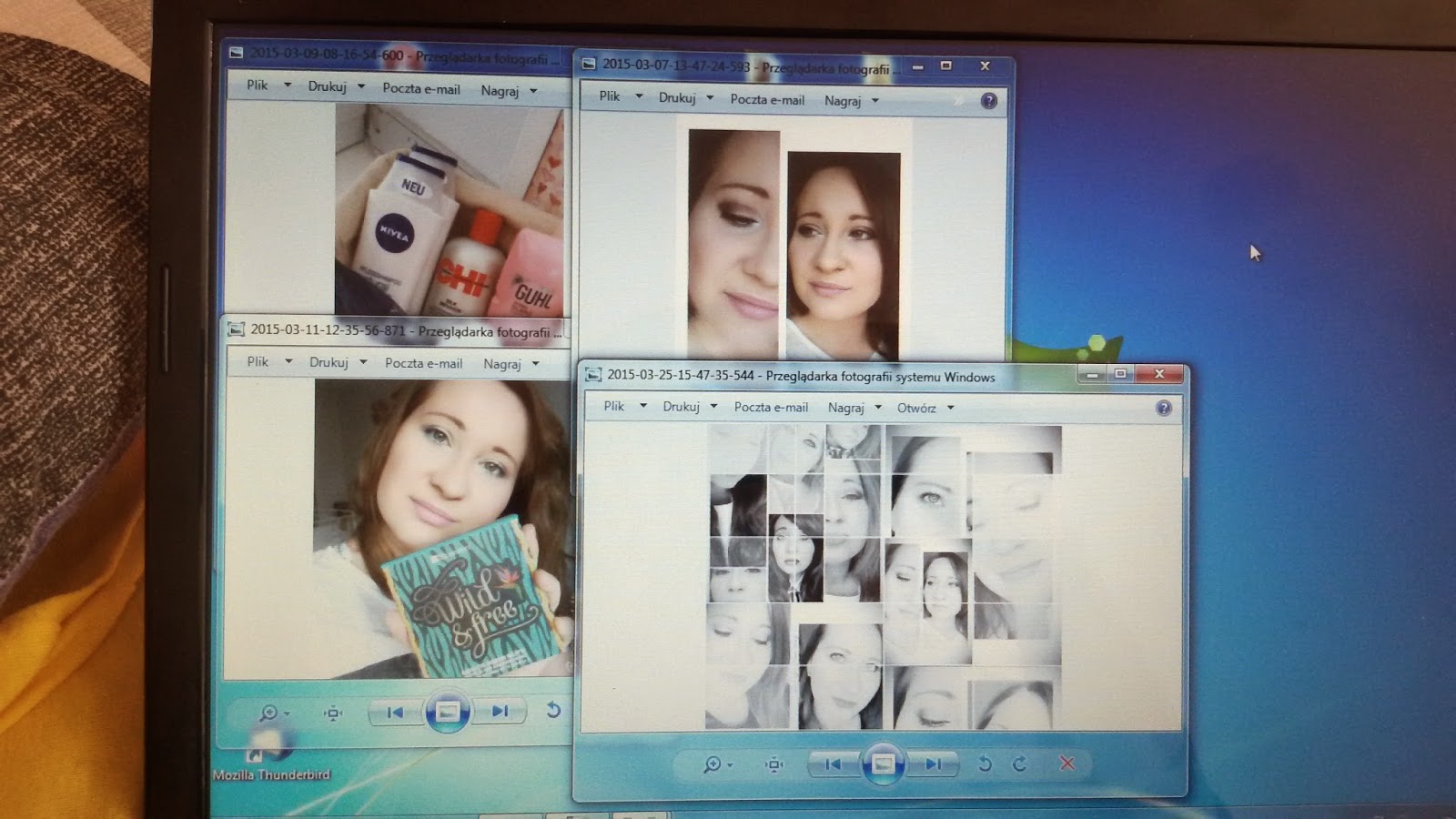Start slideshow in the 2015-03-11 window
The image size is (1456, 819).
(x=447, y=712)
